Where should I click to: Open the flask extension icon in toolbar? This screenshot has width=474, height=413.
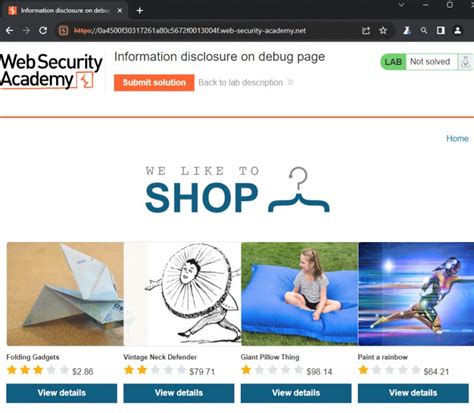407,31
